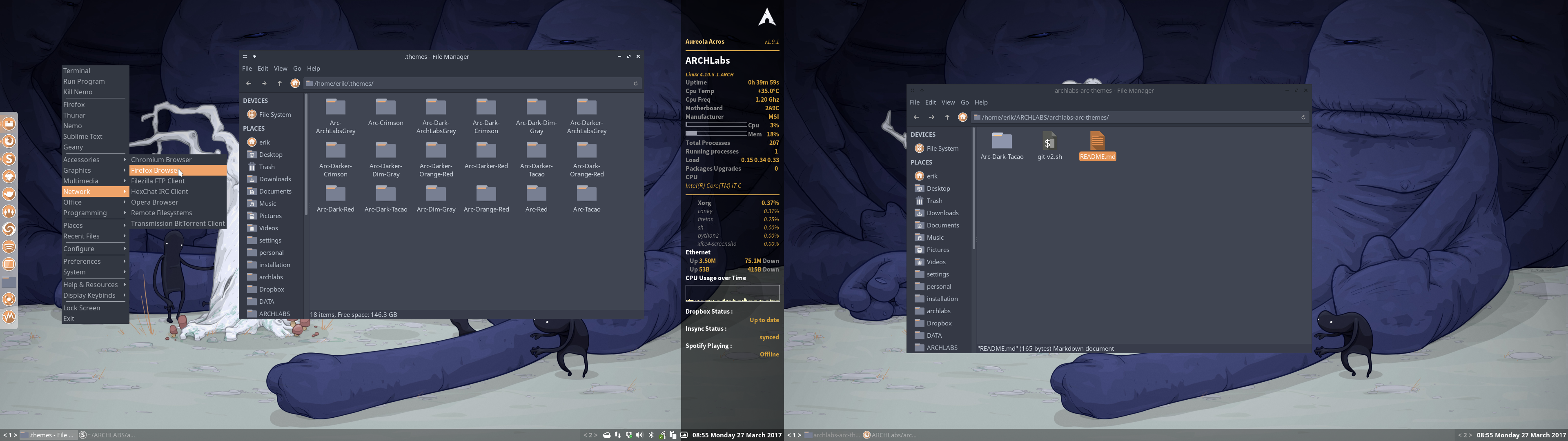The width and height of the screenshot is (1568, 441).
Task: Open the file manager dock icon
Action: [9, 124]
